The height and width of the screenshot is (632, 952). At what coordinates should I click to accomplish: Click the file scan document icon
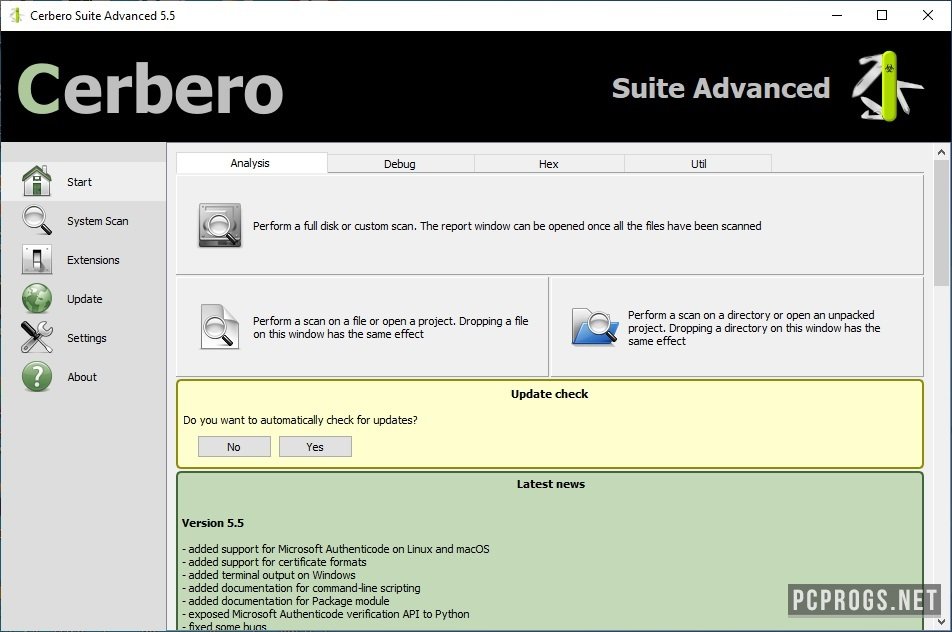(x=219, y=327)
